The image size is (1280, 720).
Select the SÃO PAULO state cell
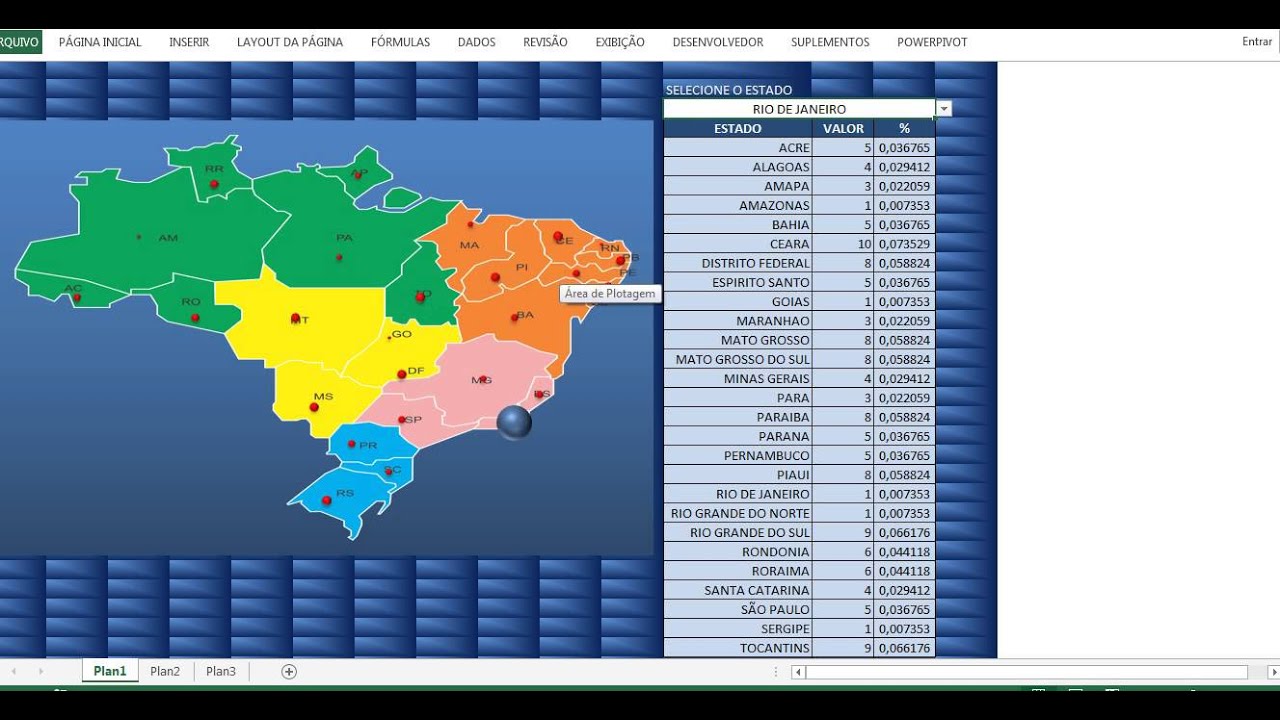click(x=738, y=609)
